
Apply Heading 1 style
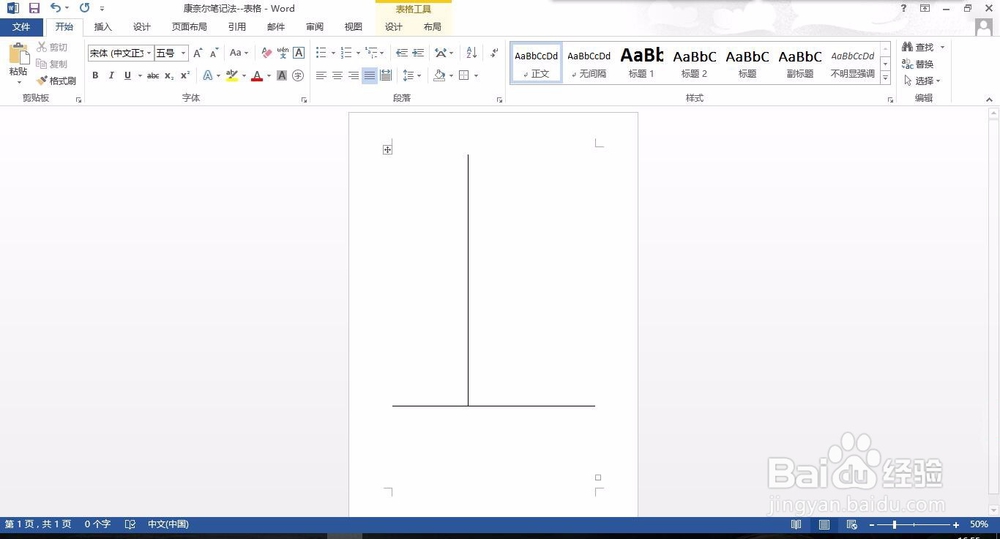[x=642, y=63]
